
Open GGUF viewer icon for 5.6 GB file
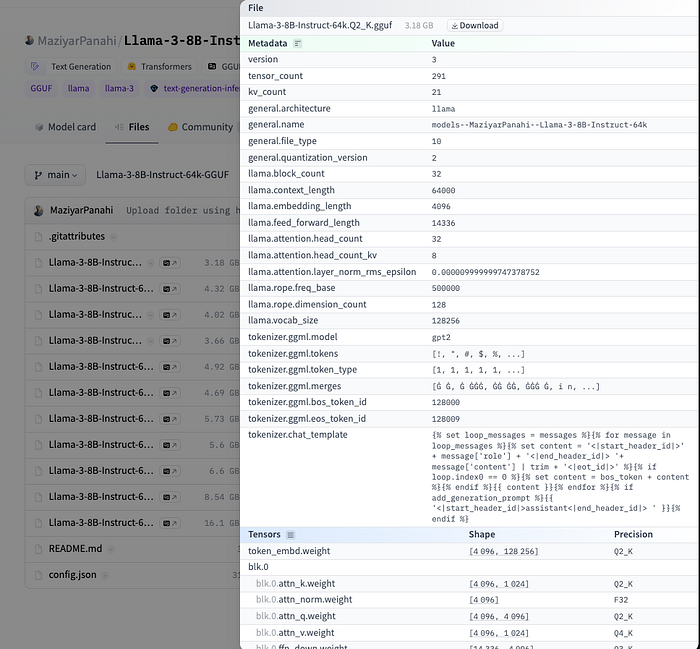(170, 445)
